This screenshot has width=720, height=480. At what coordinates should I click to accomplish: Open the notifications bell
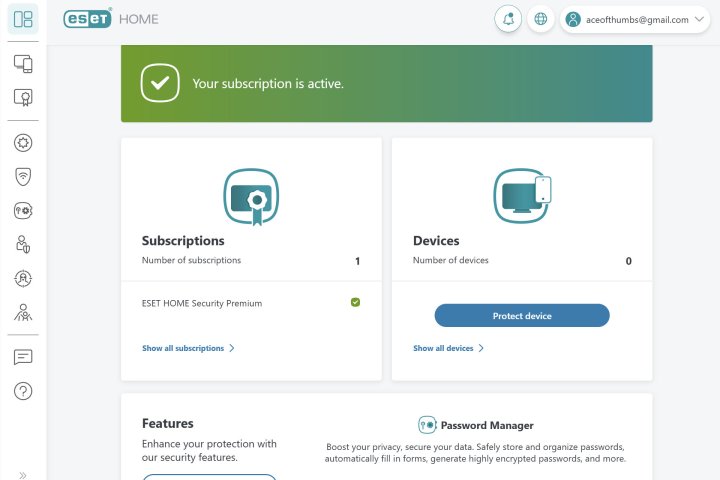point(508,19)
